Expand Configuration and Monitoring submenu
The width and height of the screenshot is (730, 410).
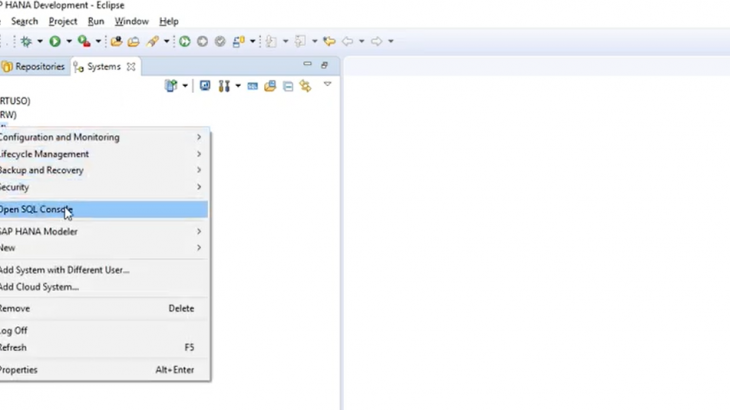103,137
